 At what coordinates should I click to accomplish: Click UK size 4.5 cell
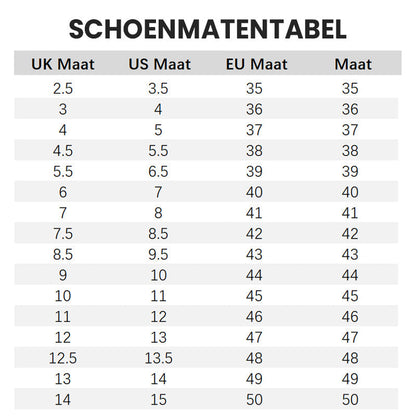63,151
